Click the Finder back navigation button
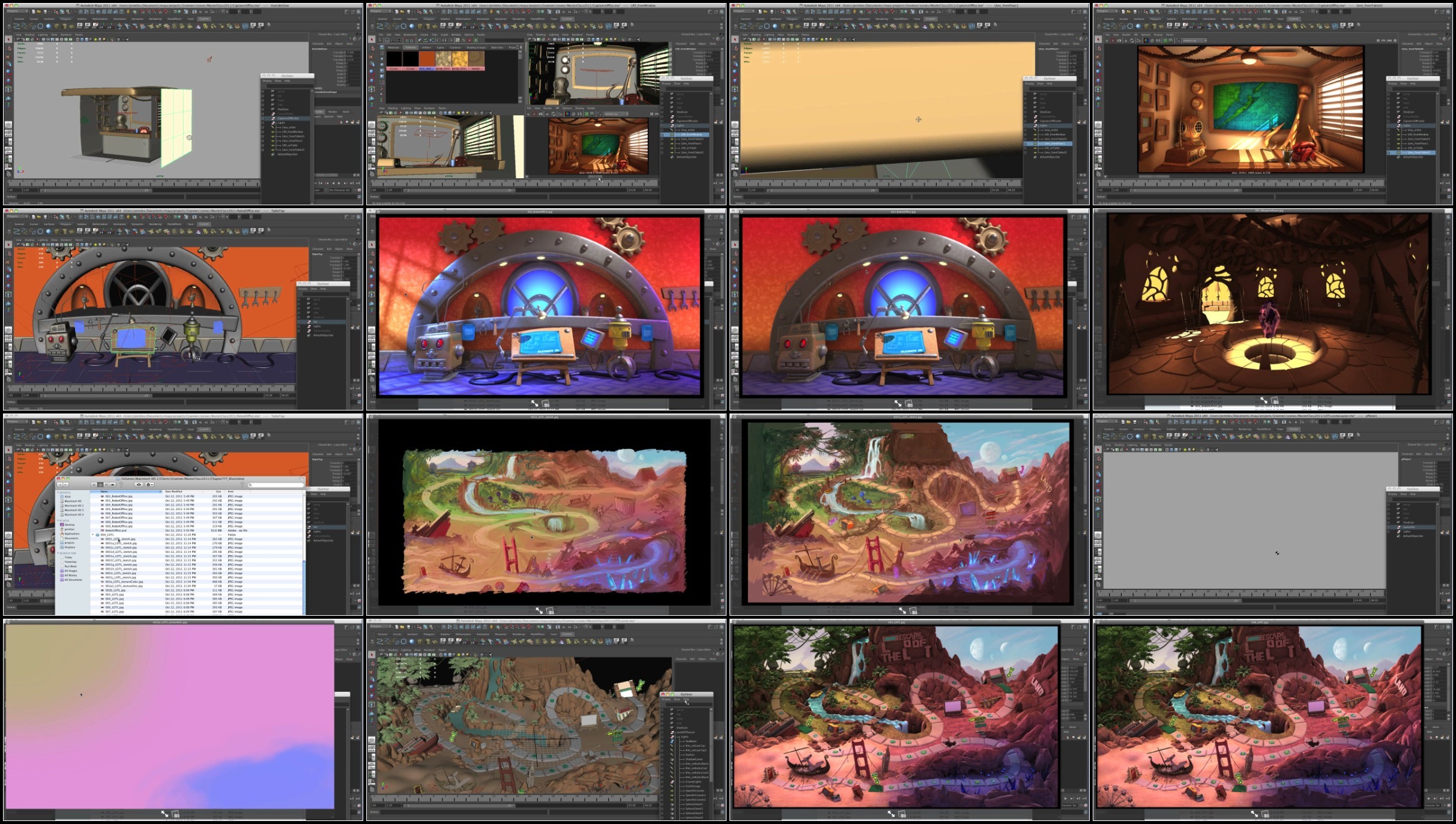The height and width of the screenshot is (824, 1456). [60, 485]
